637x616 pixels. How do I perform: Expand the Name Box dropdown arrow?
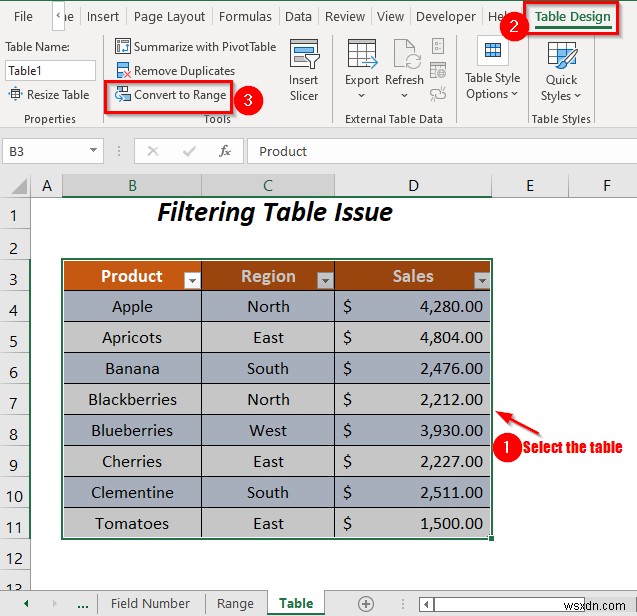click(x=94, y=151)
